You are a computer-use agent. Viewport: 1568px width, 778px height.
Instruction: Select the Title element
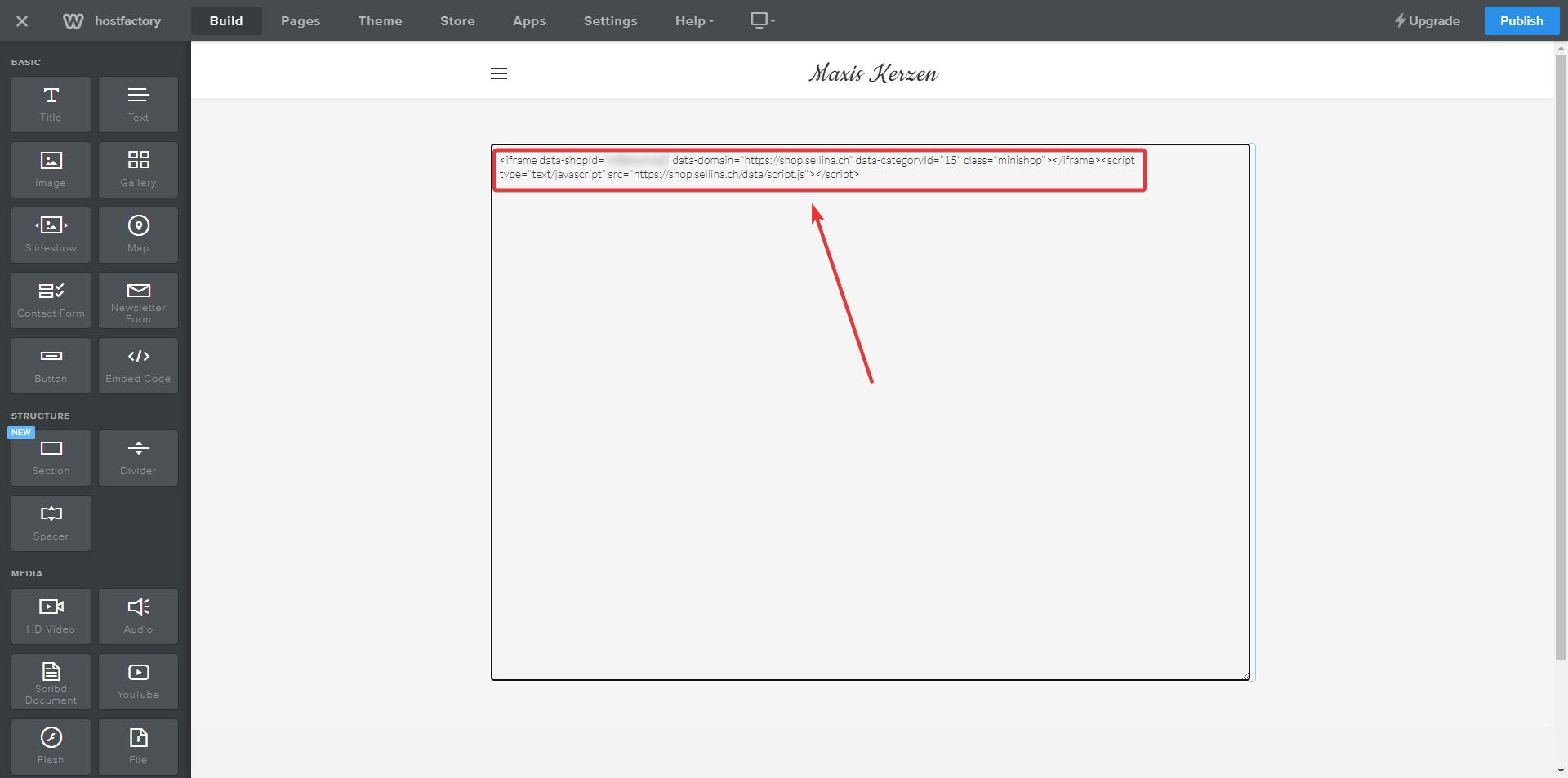point(51,104)
